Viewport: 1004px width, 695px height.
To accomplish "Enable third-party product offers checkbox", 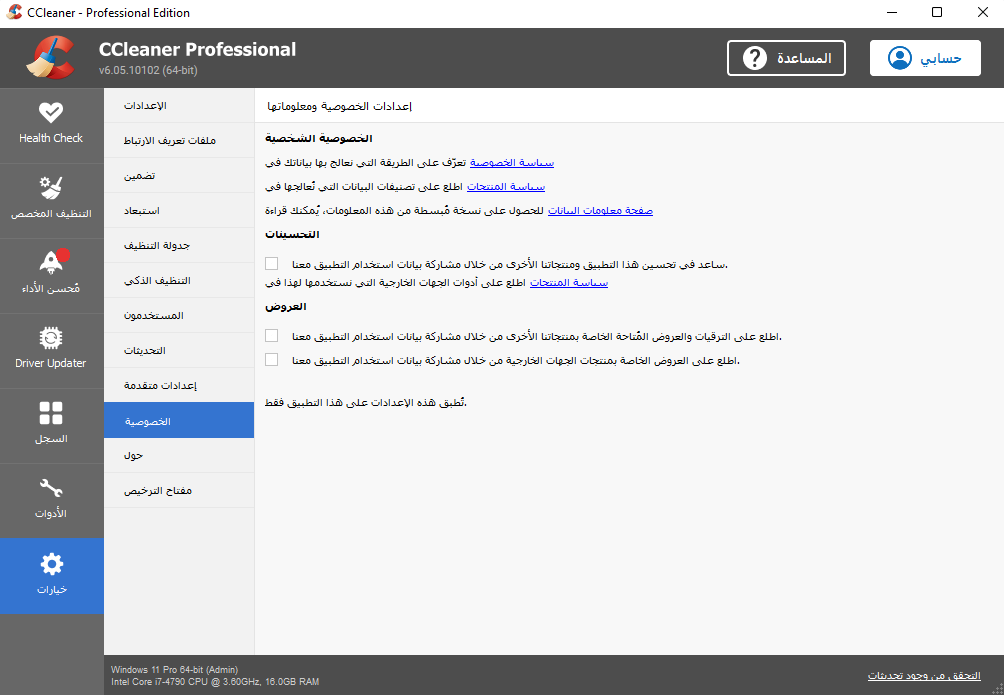I will coord(271,359).
